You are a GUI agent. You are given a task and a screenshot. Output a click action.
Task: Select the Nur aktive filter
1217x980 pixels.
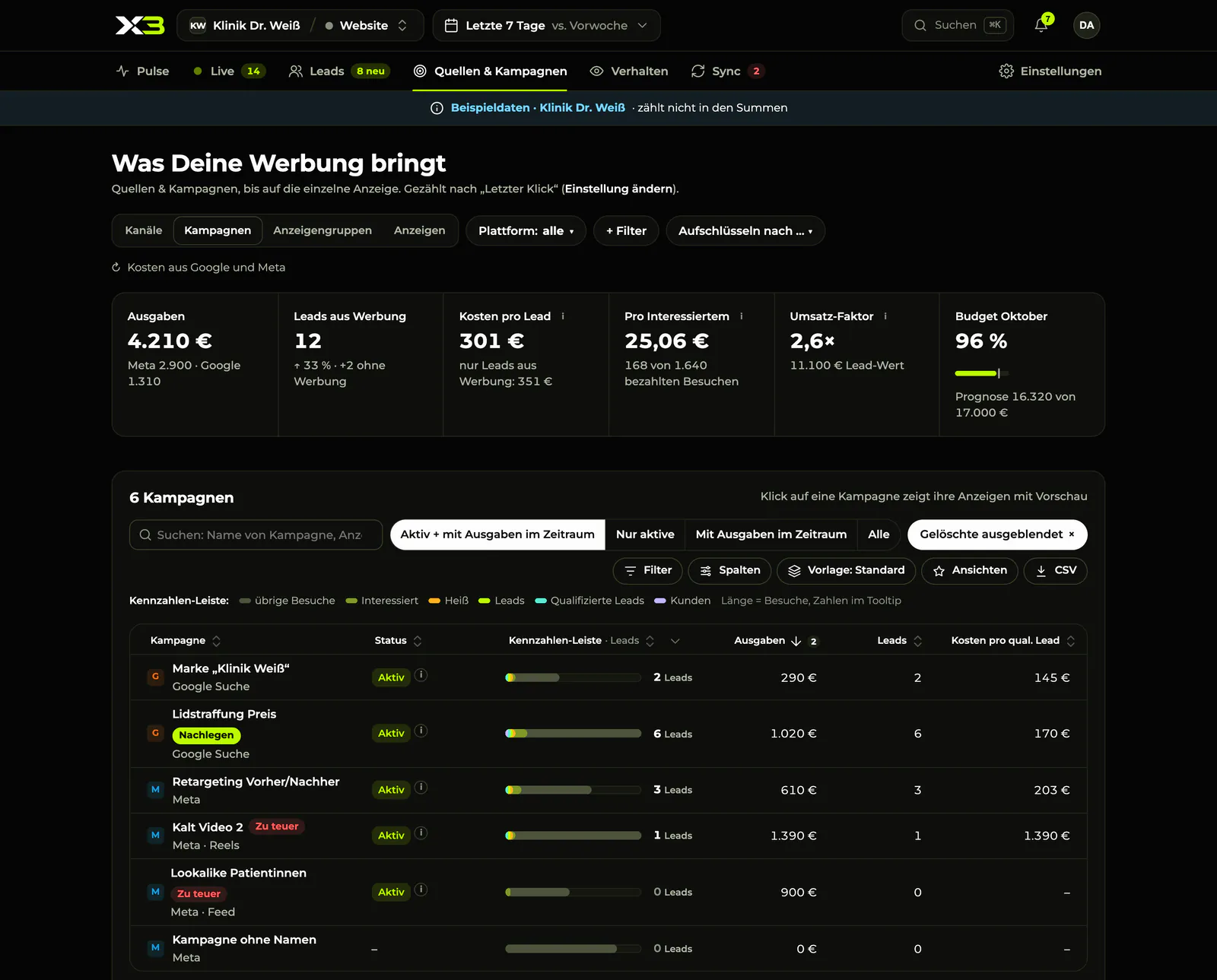pyautogui.click(x=645, y=534)
